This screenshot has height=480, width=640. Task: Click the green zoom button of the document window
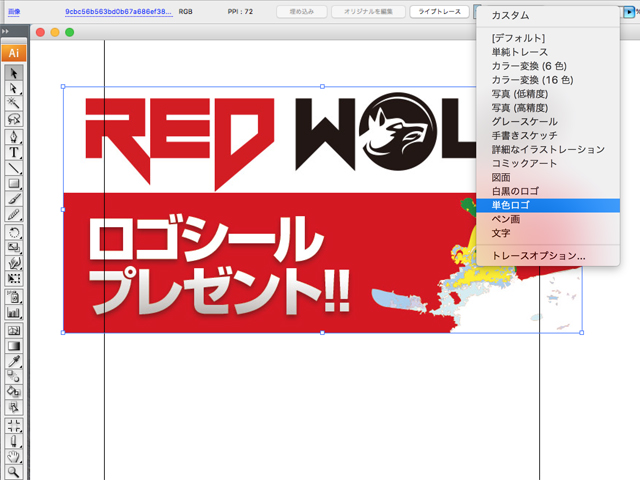coord(69,32)
